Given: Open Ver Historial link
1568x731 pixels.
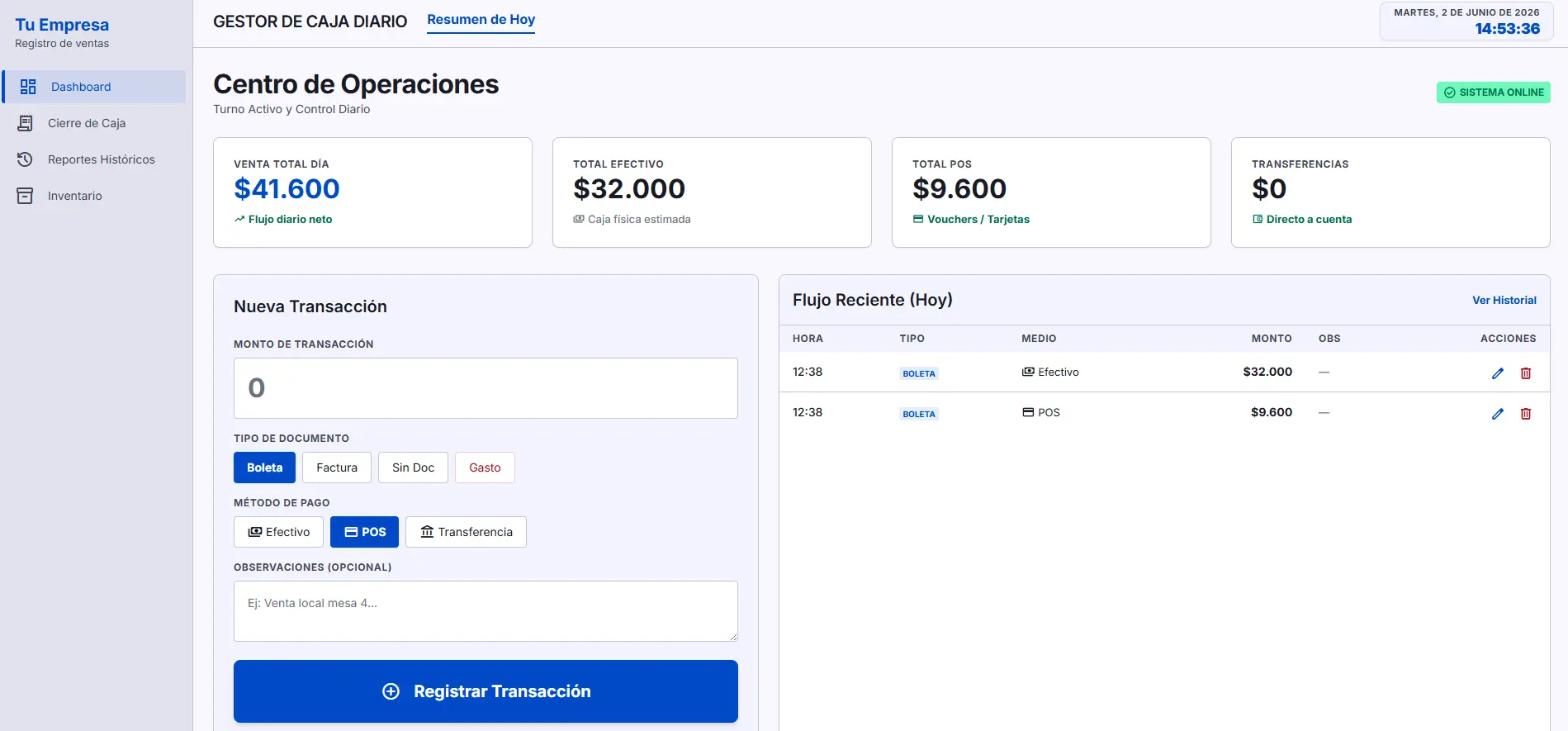Looking at the screenshot, I should pos(1504,301).
